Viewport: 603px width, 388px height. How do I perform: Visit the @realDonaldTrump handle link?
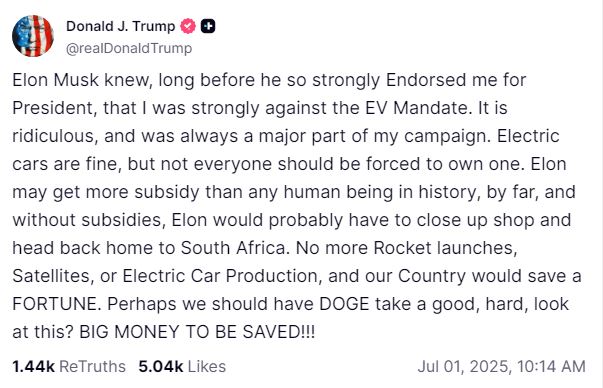point(129,48)
